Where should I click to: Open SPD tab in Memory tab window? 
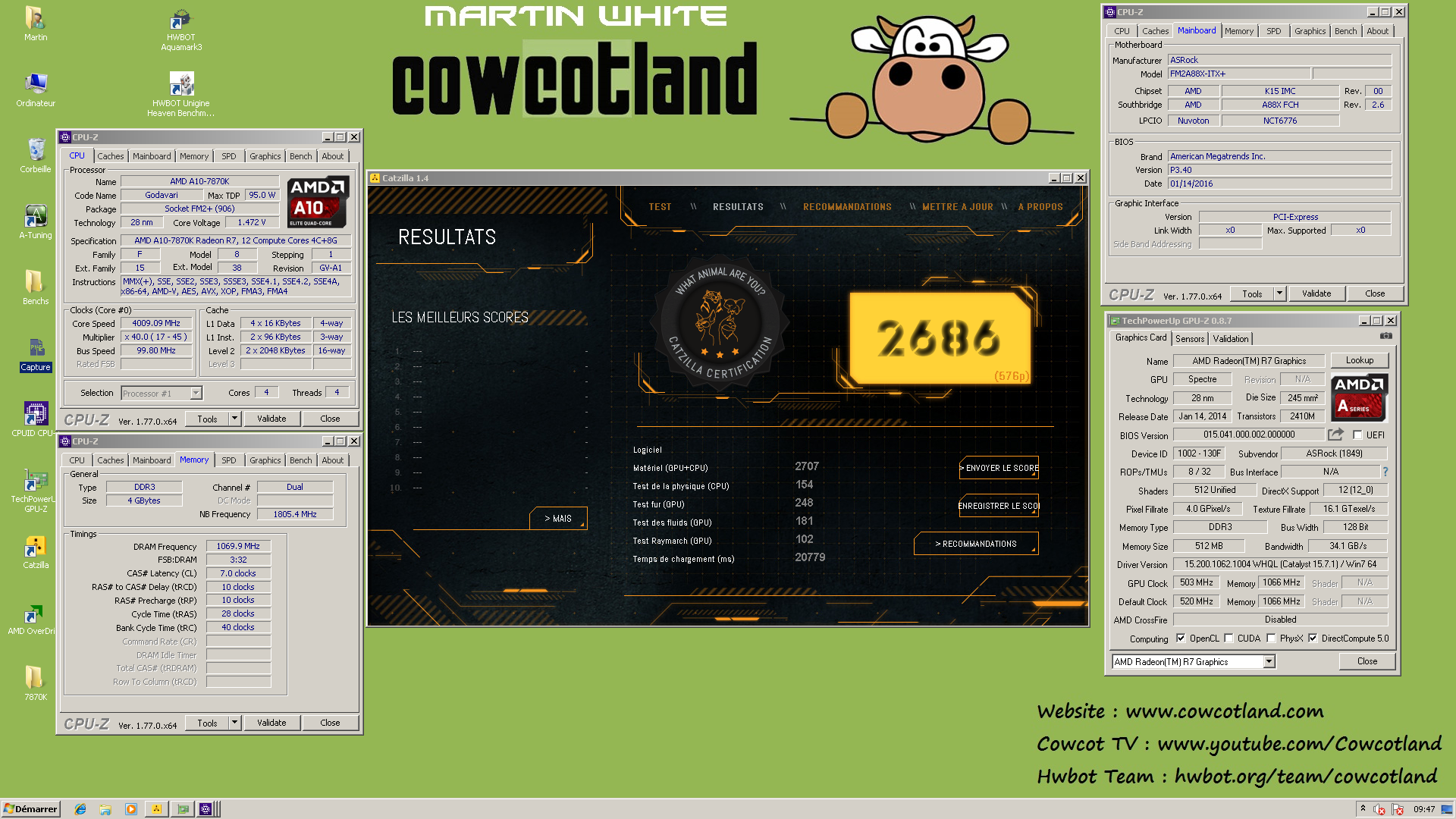click(x=229, y=460)
